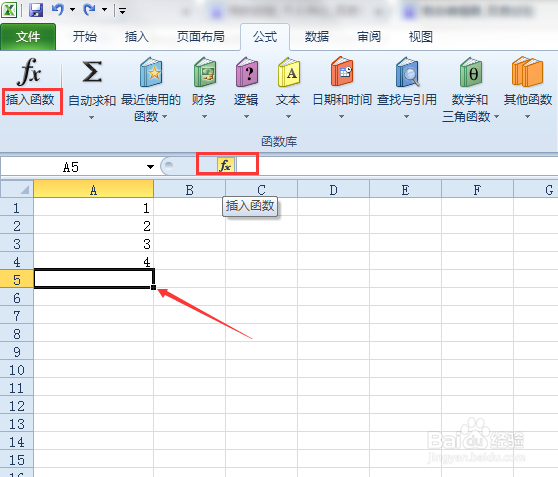Image resolution: width=558 pixels, height=477 pixels.
Task: Click the Undo arrow icon
Action: click(x=58, y=9)
